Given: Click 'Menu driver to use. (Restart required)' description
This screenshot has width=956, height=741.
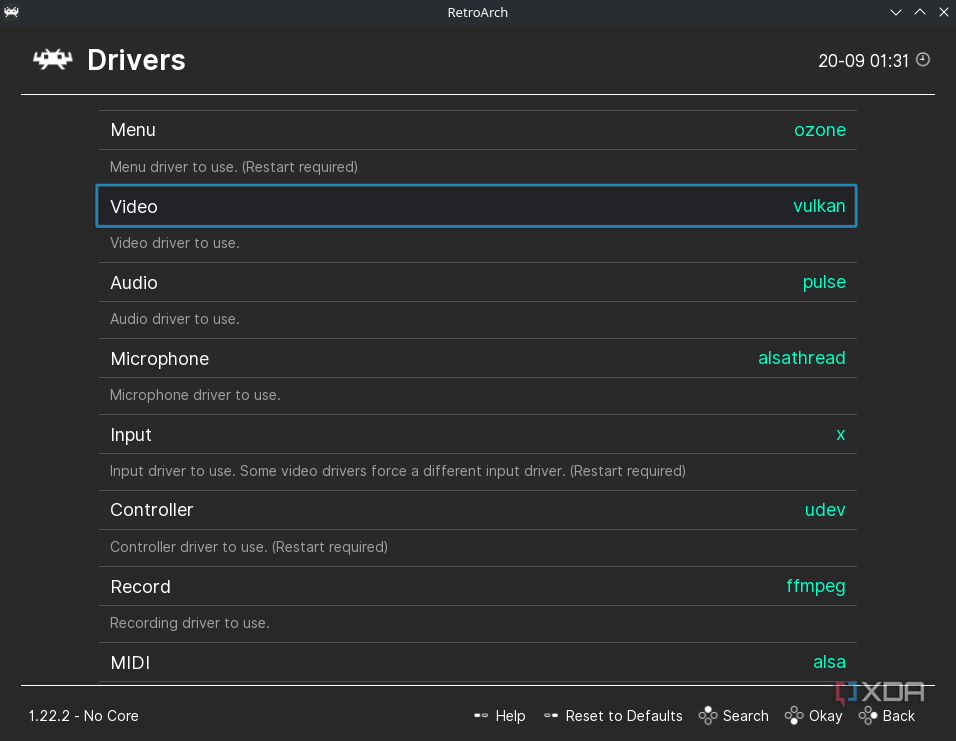Looking at the screenshot, I should click(x=234, y=166).
